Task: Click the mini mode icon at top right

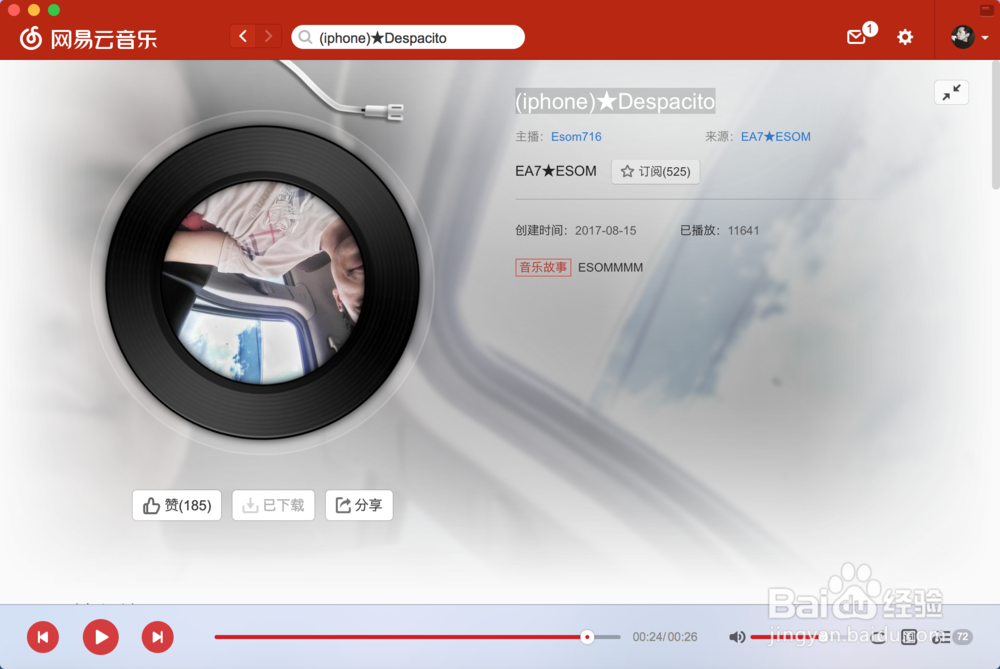Action: click(987, 10)
